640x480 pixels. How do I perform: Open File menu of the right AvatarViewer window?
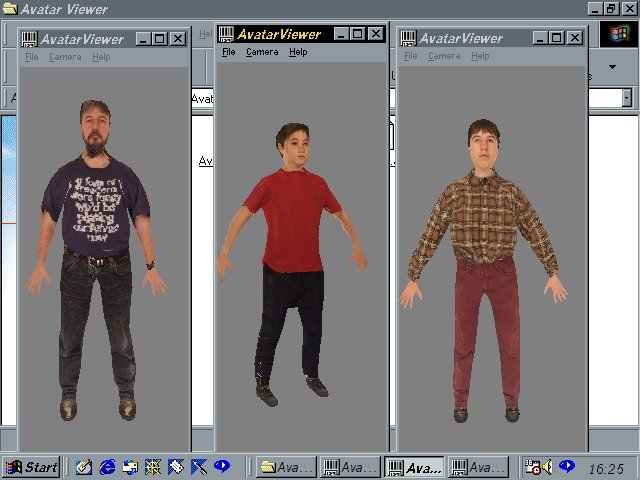coord(410,56)
